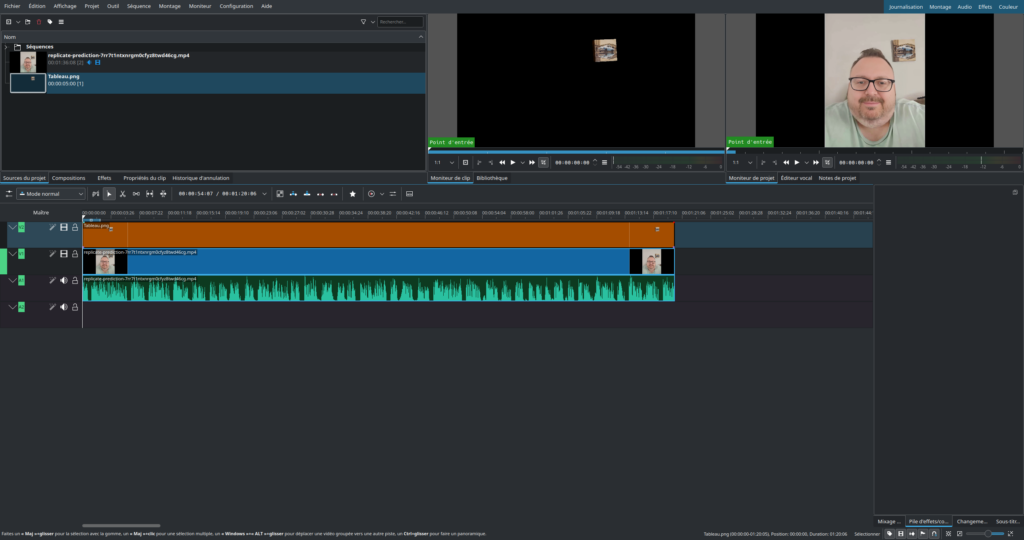Select the razor (scissors) tool in timeline toolbar
Viewport: 1024px width, 540px height.
(x=122, y=194)
